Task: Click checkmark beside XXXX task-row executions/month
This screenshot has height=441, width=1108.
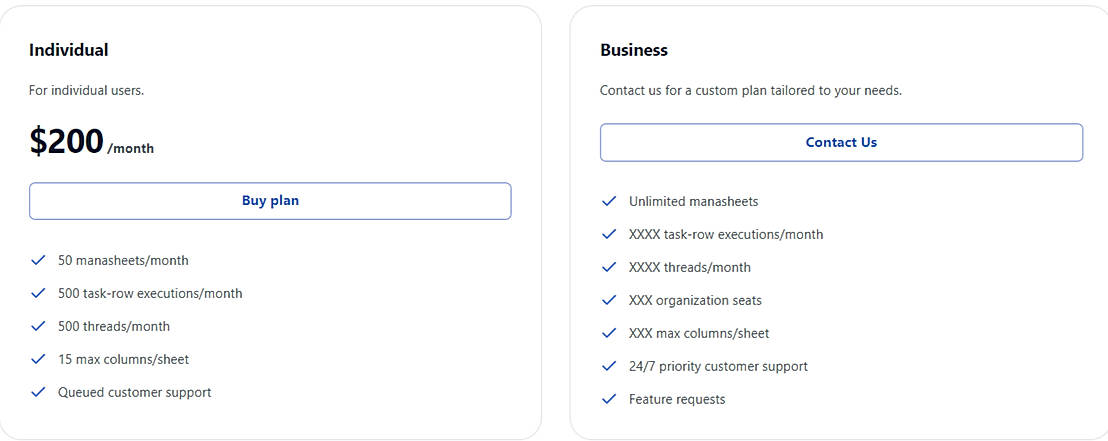Action: click(x=609, y=234)
